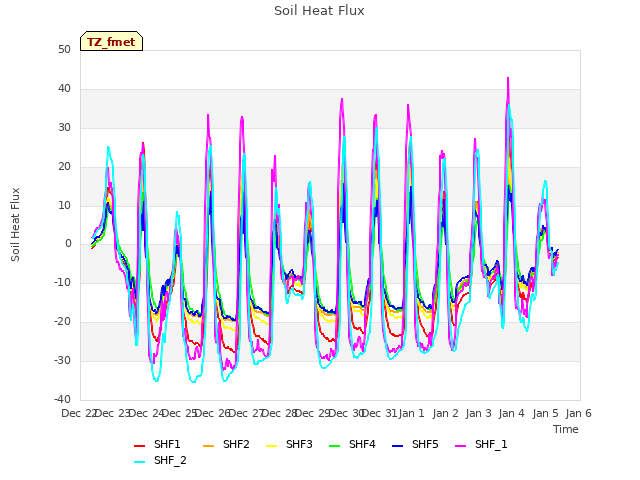Select the SHF_2 legend label
Screen dimensions: 640x480
pos(170,460)
